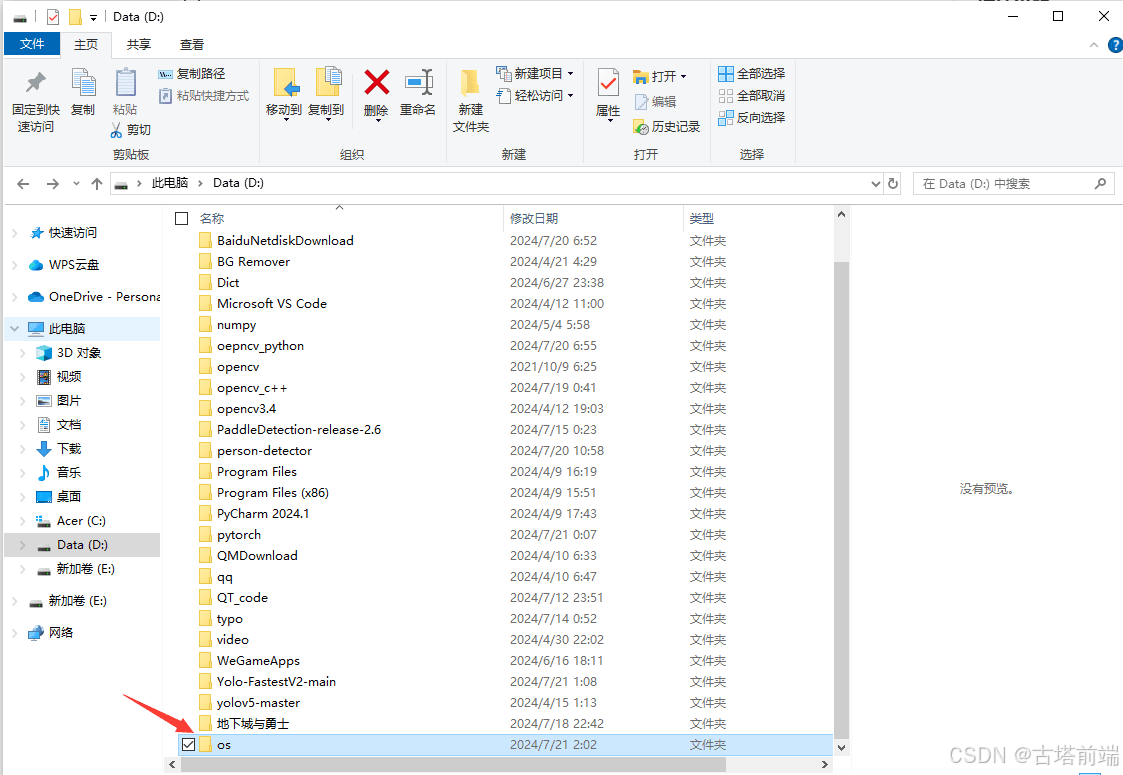Select 桌面 Desktop in navigation pane
This screenshot has height=775, width=1123.
coord(69,496)
